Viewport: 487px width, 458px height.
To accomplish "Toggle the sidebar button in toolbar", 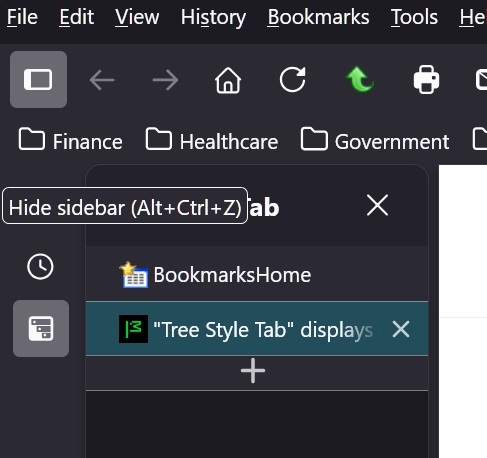I will click(38, 79).
